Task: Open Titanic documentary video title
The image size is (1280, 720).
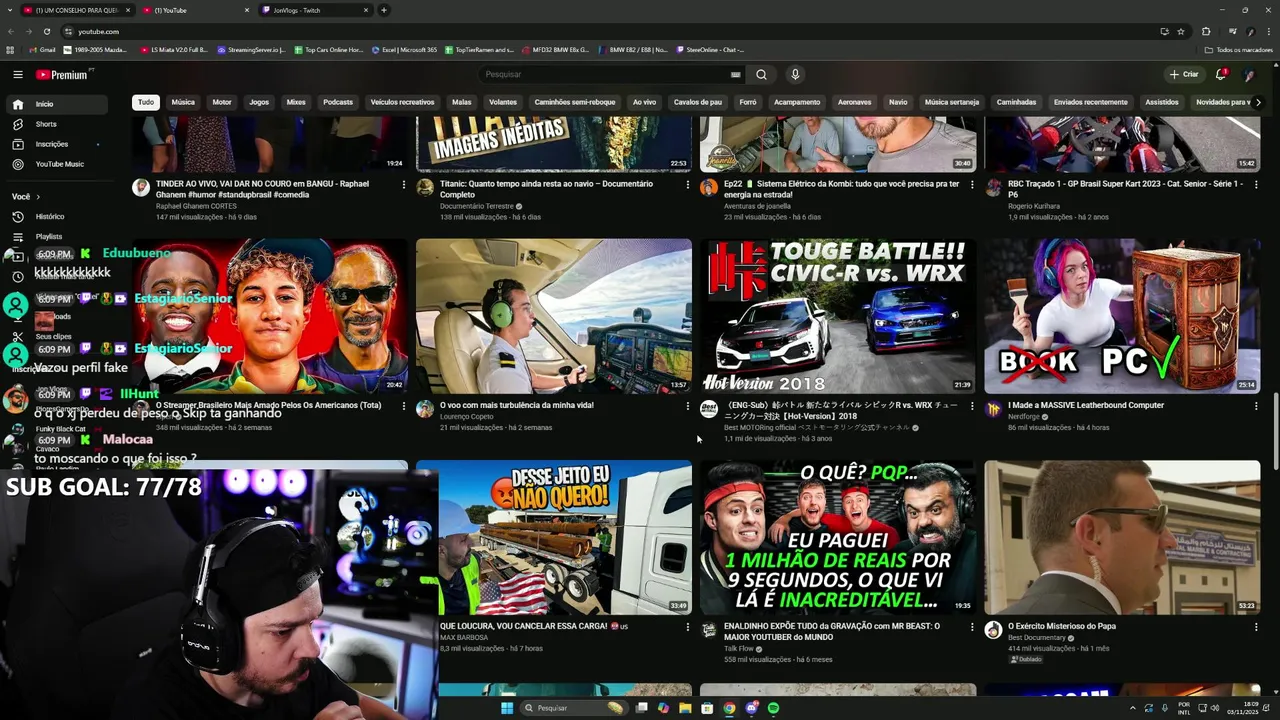Action: (546, 189)
